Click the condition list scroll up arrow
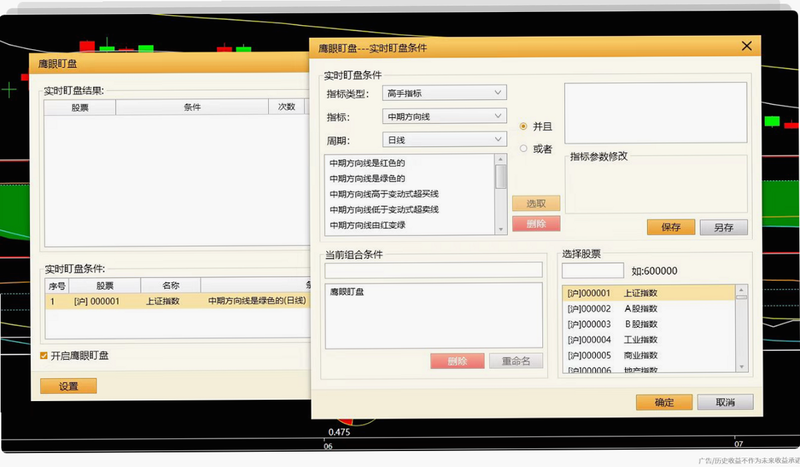 click(501, 159)
